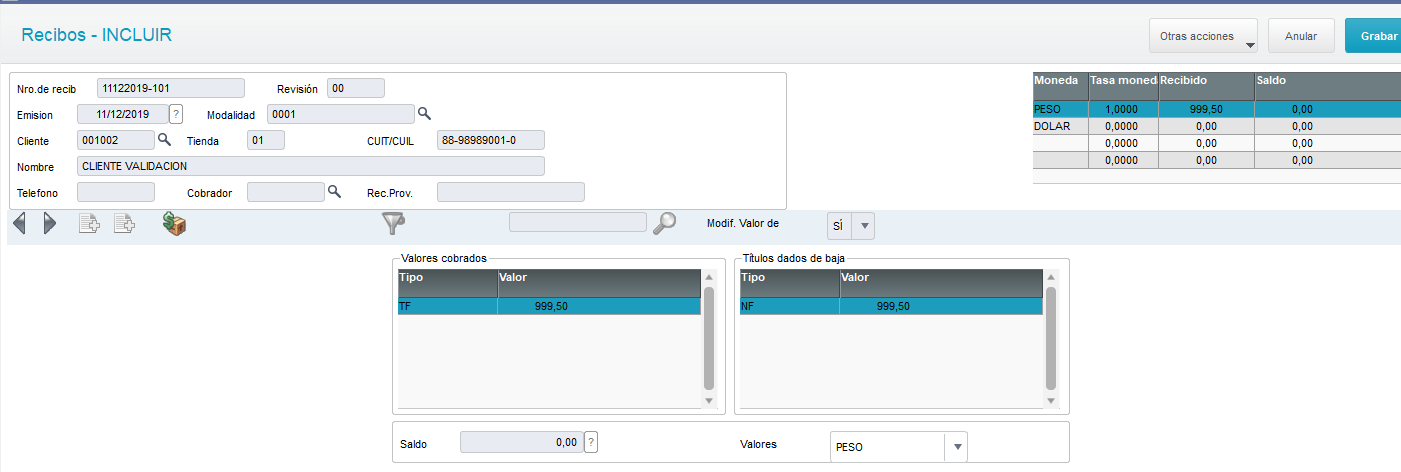
Task: Click the funnel filter icon
Action: tap(394, 224)
